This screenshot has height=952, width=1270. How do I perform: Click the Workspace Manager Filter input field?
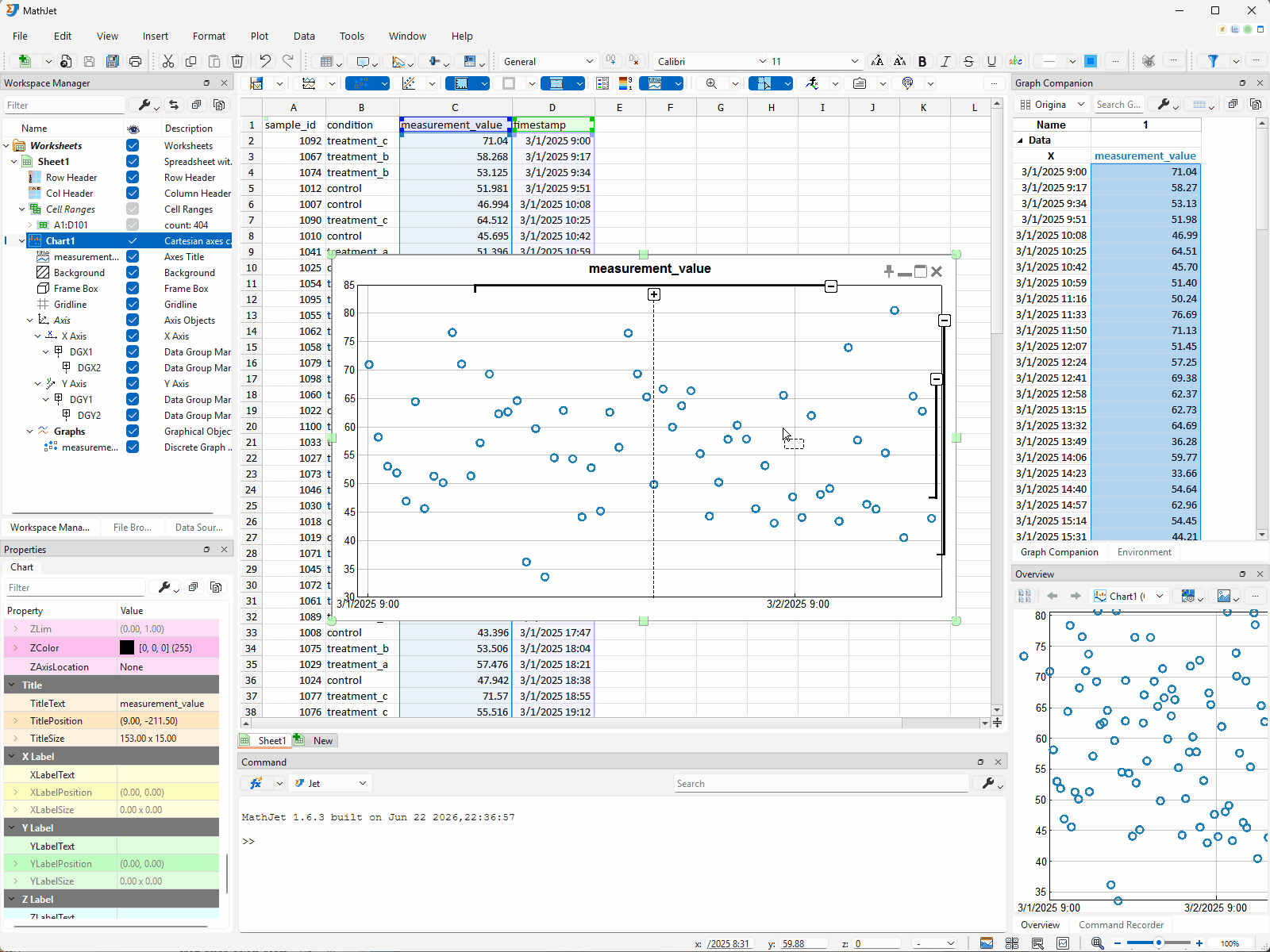(x=64, y=105)
